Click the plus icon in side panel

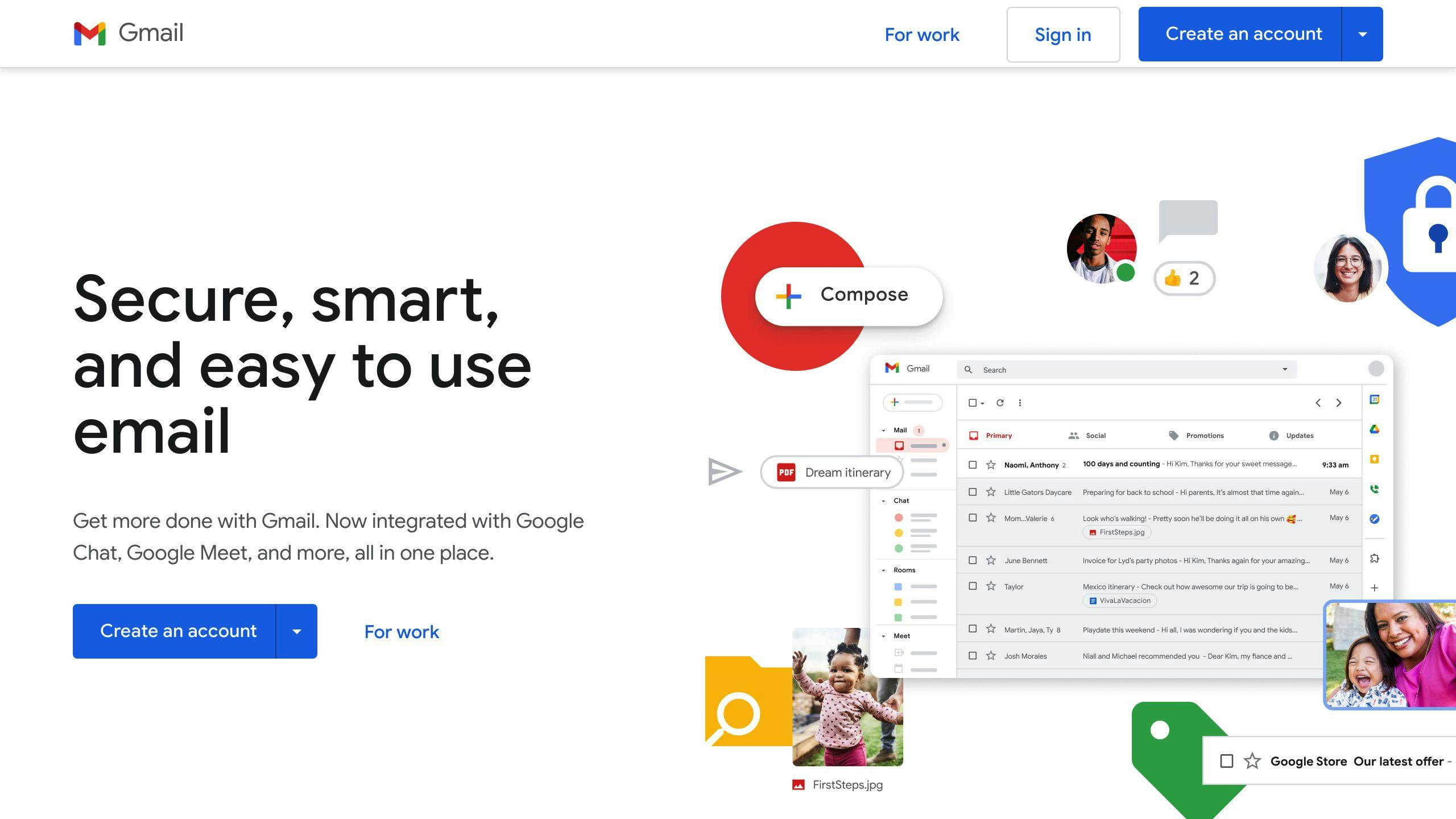click(x=1374, y=588)
